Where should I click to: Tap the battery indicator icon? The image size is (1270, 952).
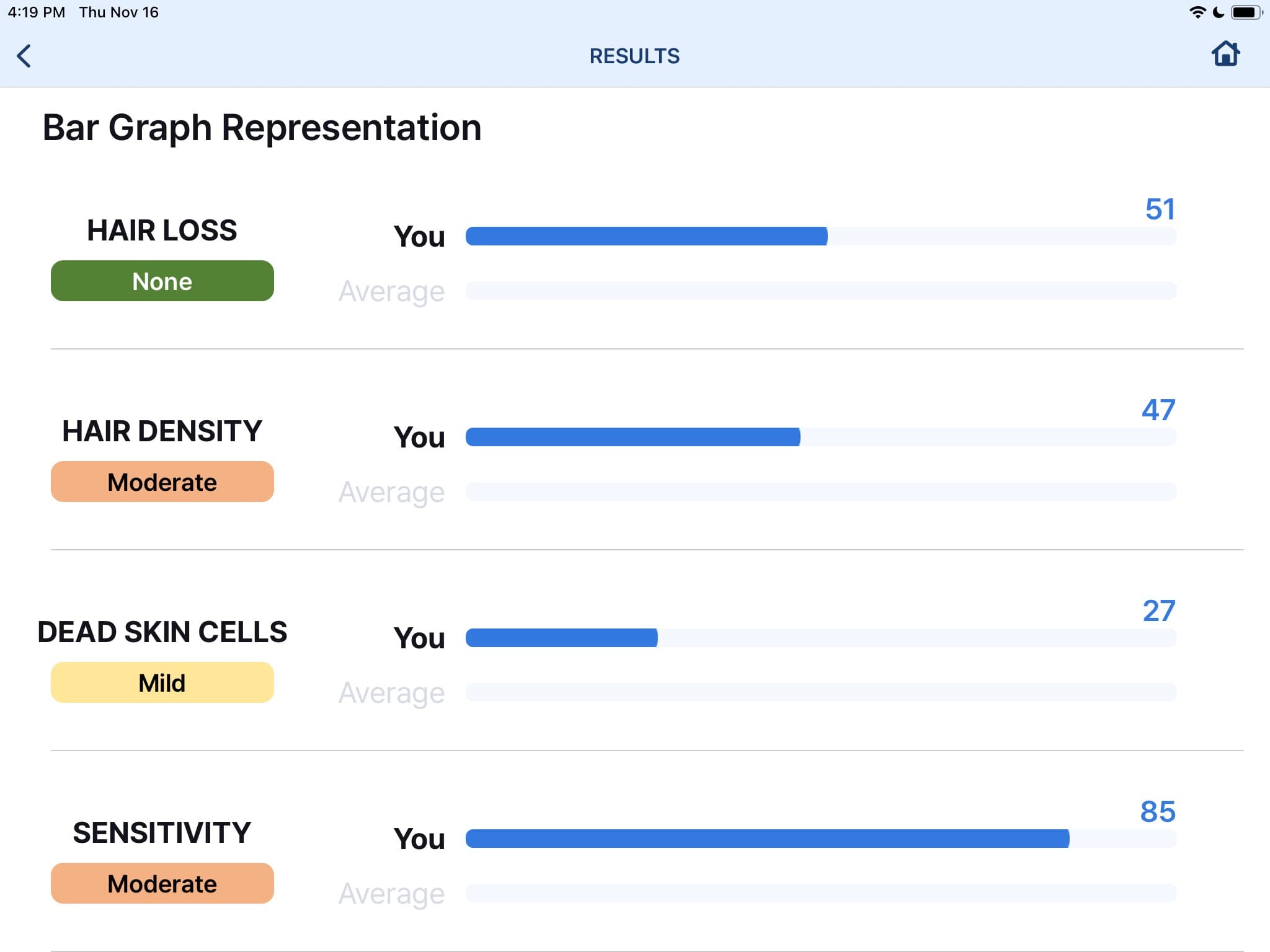point(1246,12)
